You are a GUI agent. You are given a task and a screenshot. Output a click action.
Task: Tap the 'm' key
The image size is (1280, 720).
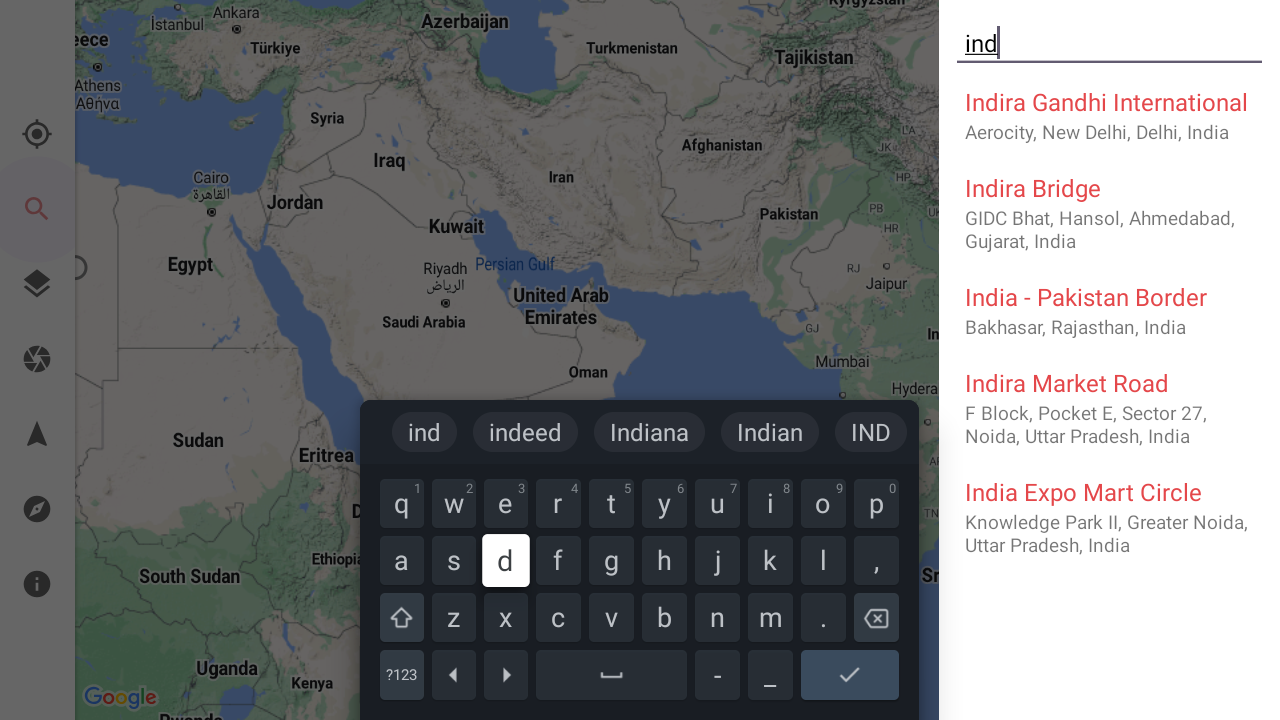(770, 618)
